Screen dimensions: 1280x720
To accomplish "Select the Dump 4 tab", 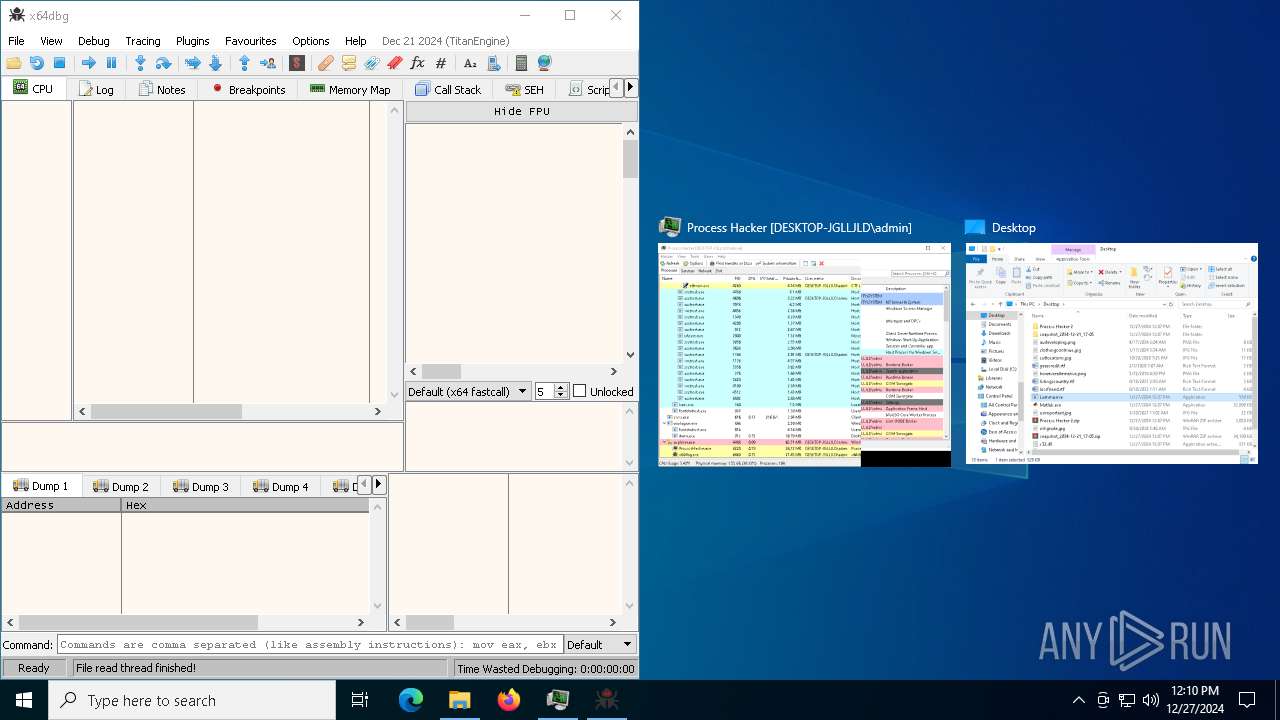I will pyautogui.click(x=281, y=486).
